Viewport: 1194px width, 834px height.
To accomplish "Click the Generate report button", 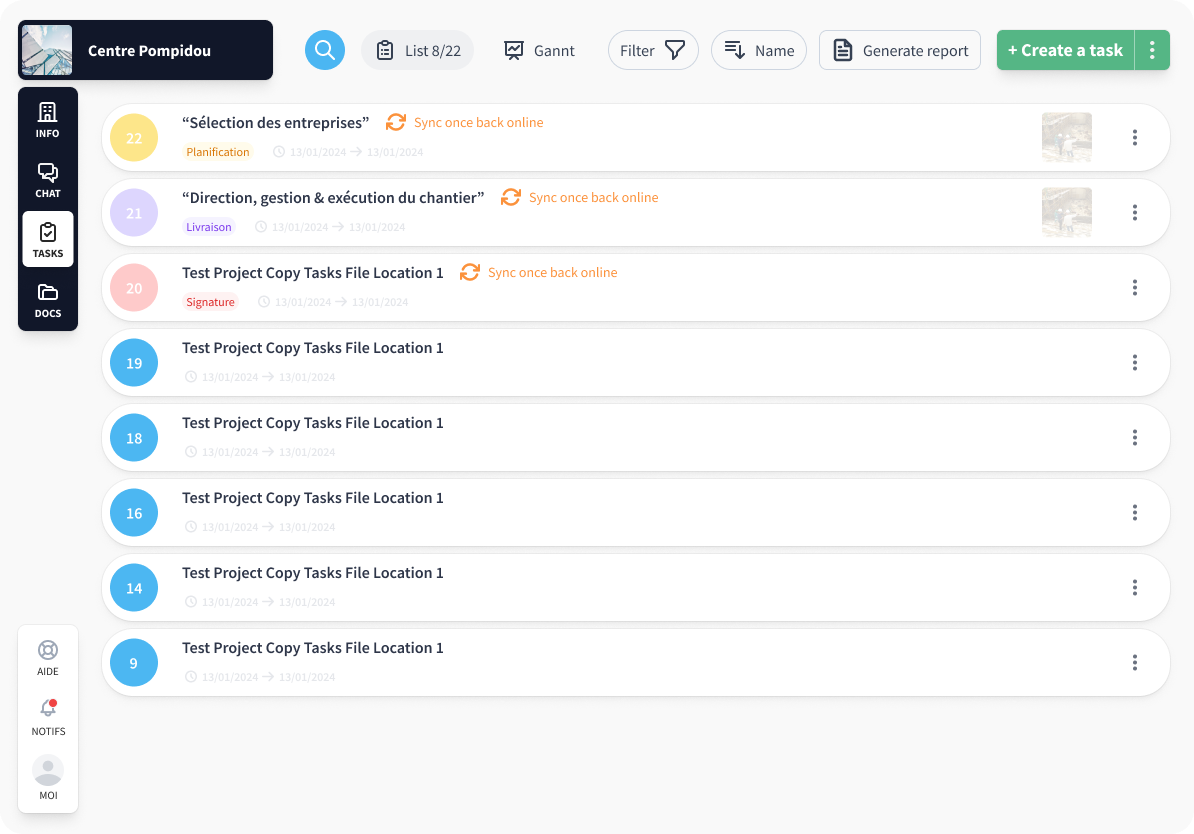I will point(900,50).
